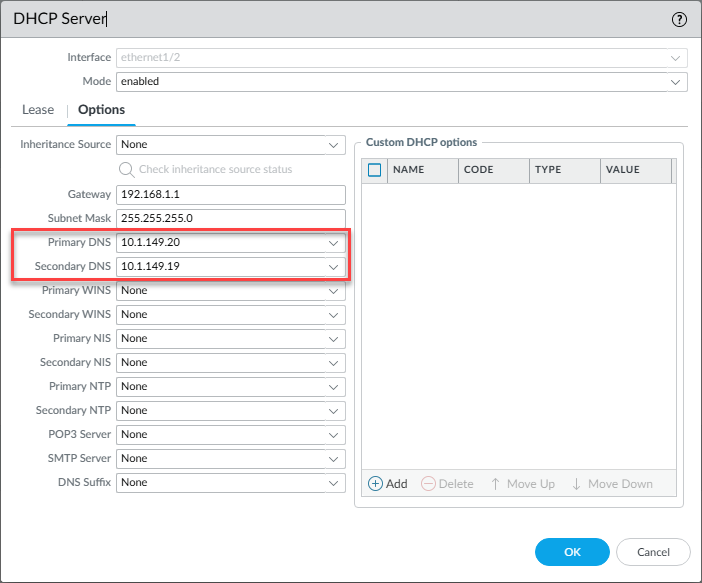Image resolution: width=702 pixels, height=583 pixels.
Task: Click the Primary DNS value 10.1.149.20
Action: pos(150,242)
